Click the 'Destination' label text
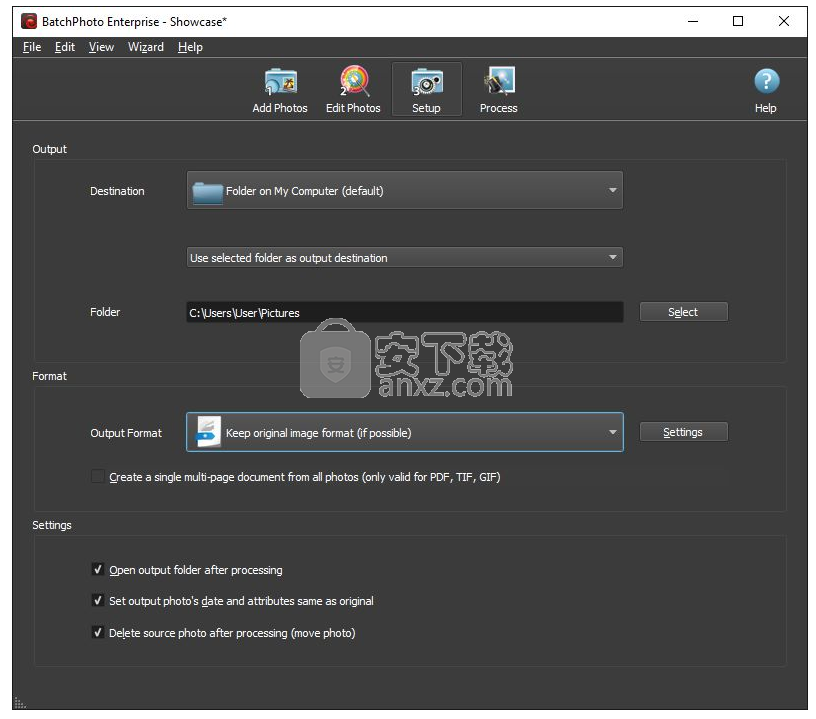Viewport: 816px width, 719px height. tap(117, 191)
